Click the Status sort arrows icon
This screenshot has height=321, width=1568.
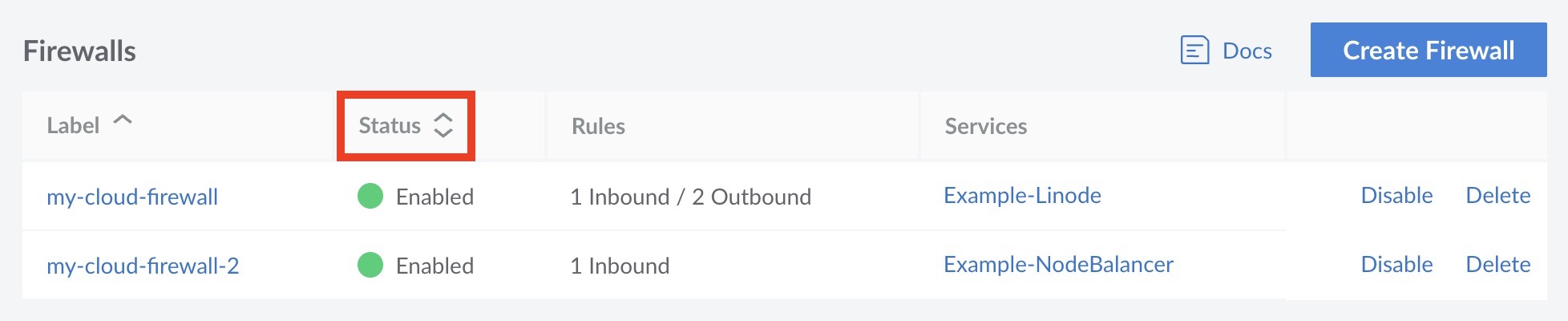(443, 125)
